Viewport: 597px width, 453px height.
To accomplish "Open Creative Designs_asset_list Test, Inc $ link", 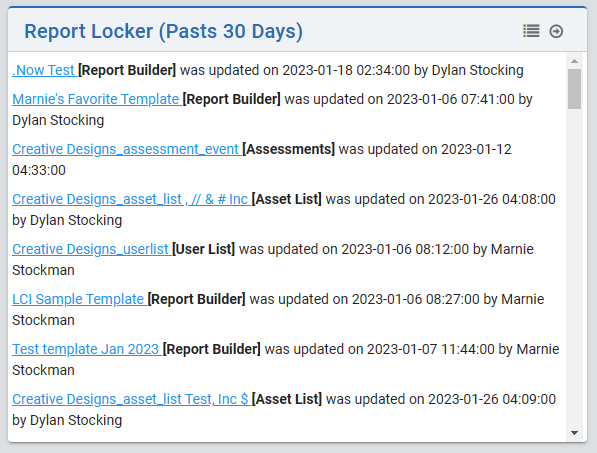I will pos(131,399).
